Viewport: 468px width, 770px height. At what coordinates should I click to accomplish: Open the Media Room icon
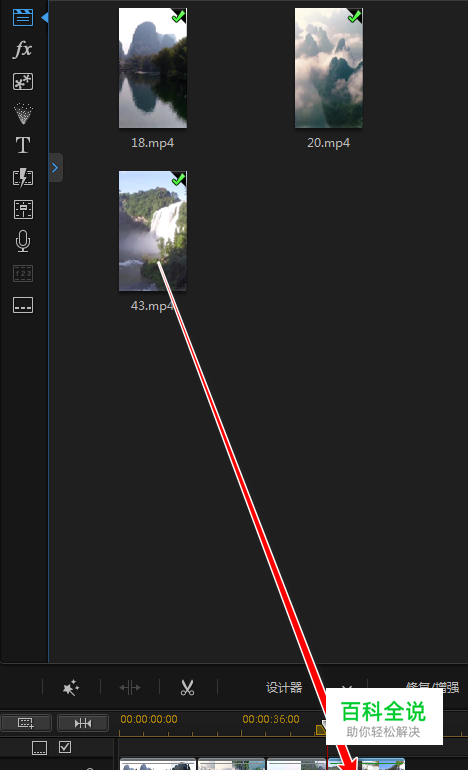click(x=23, y=18)
